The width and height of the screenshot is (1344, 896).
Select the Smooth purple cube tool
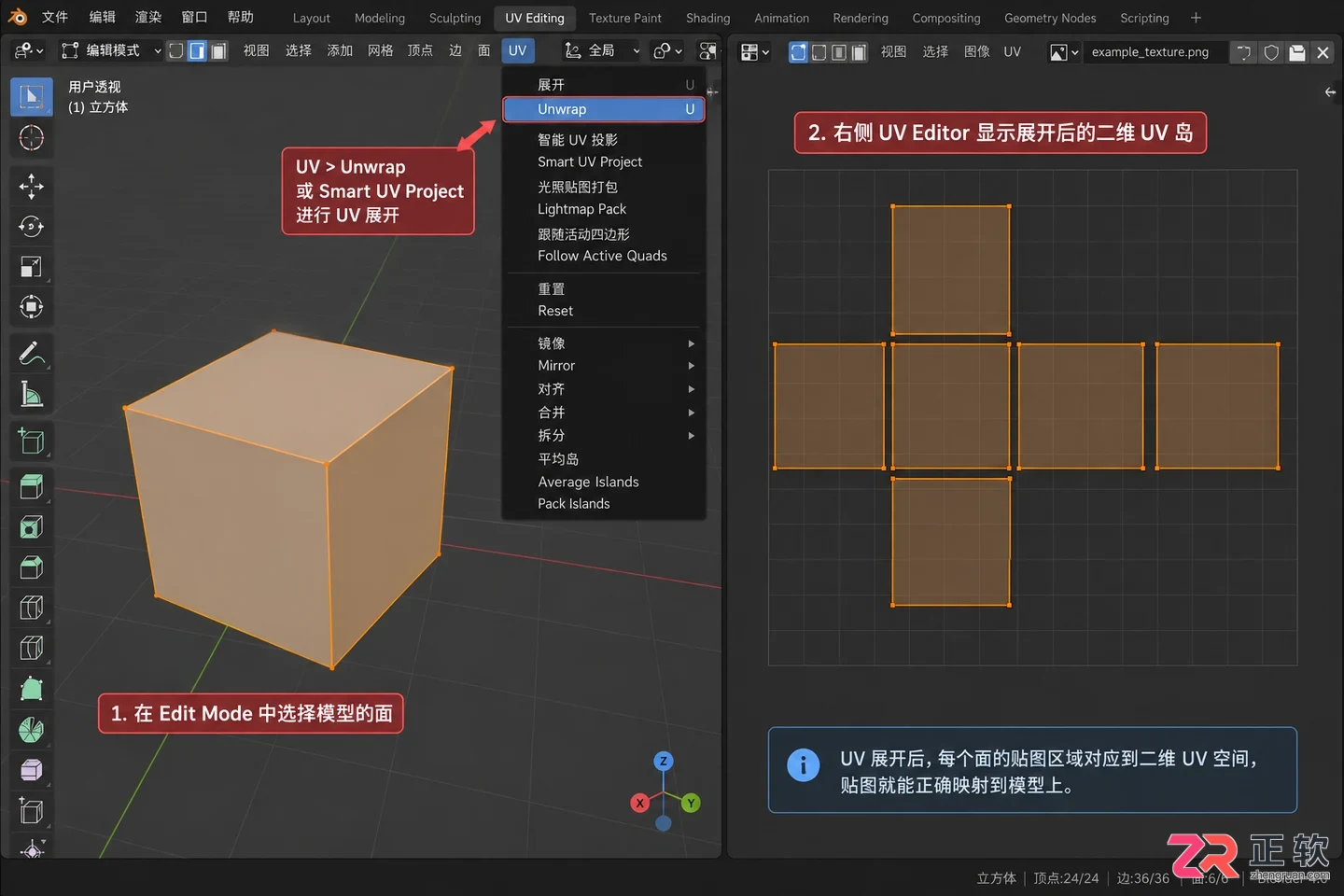(x=31, y=770)
